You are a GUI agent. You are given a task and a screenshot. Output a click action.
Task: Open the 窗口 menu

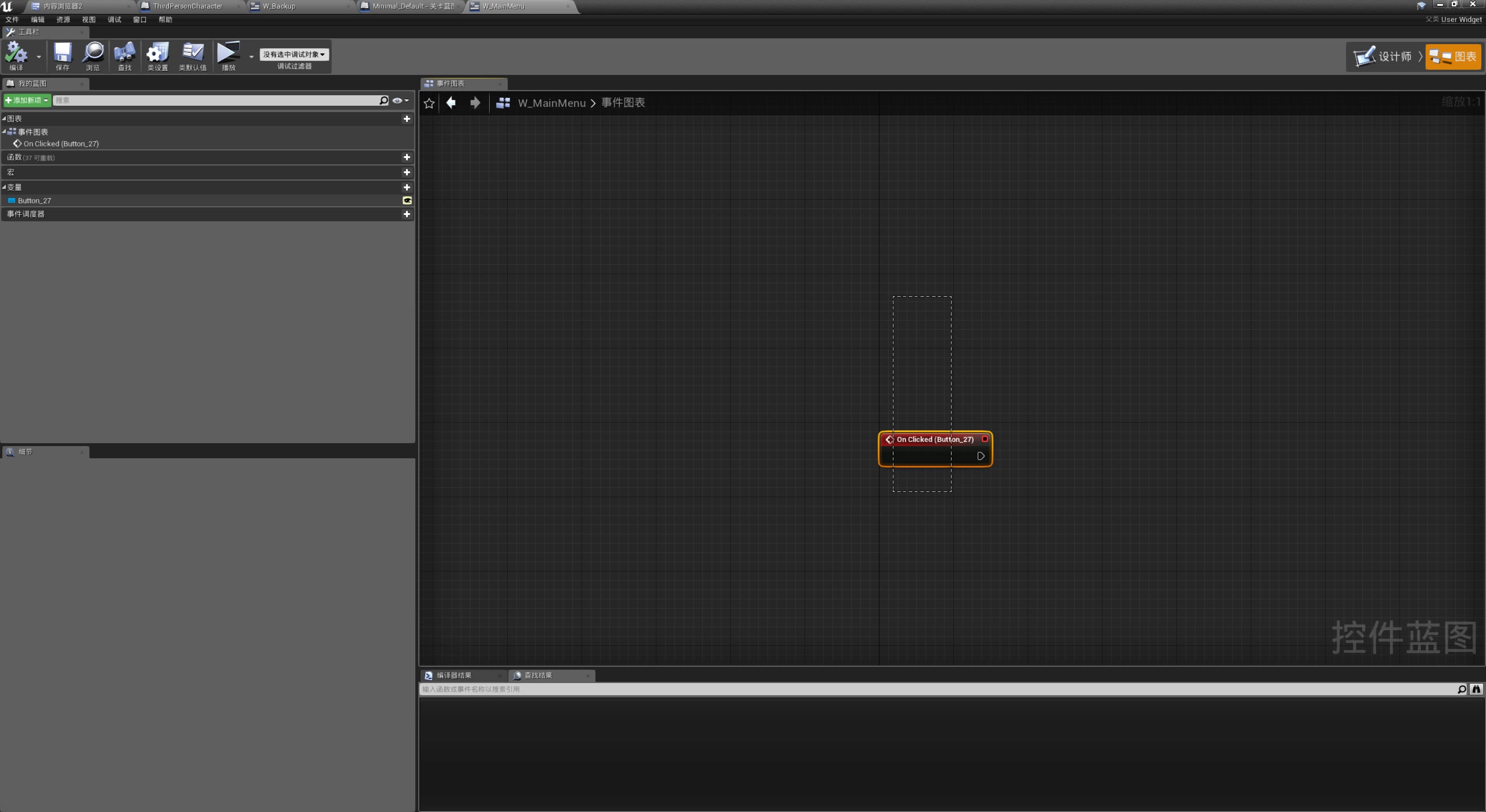[x=140, y=20]
